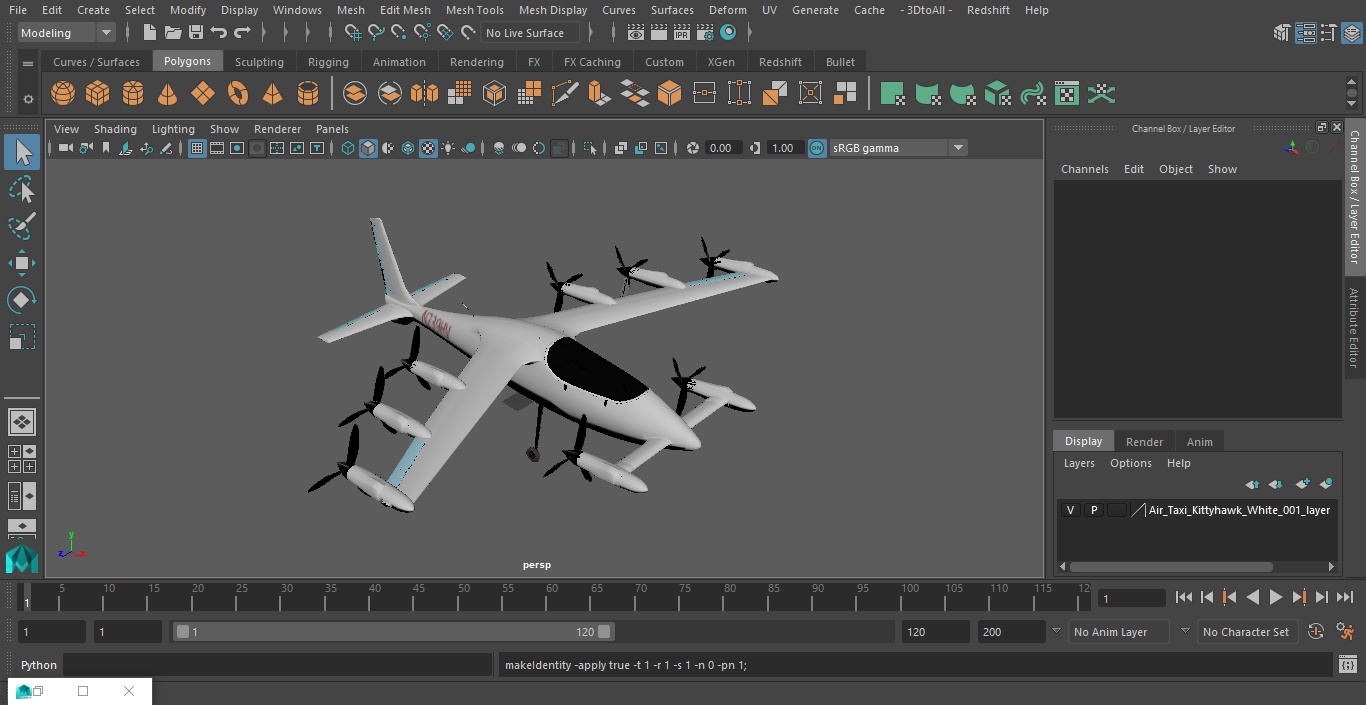Click the New Scene icon

[x=149, y=33]
